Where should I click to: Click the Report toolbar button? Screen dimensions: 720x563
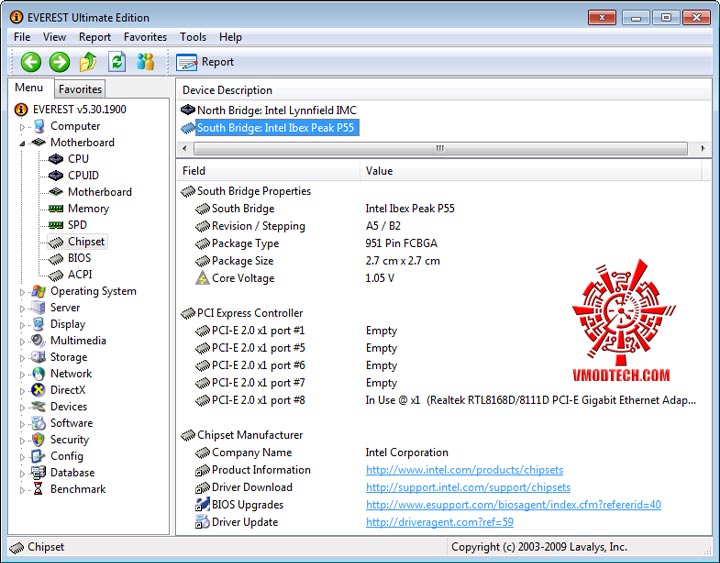pyautogui.click(x=205, y=62)
